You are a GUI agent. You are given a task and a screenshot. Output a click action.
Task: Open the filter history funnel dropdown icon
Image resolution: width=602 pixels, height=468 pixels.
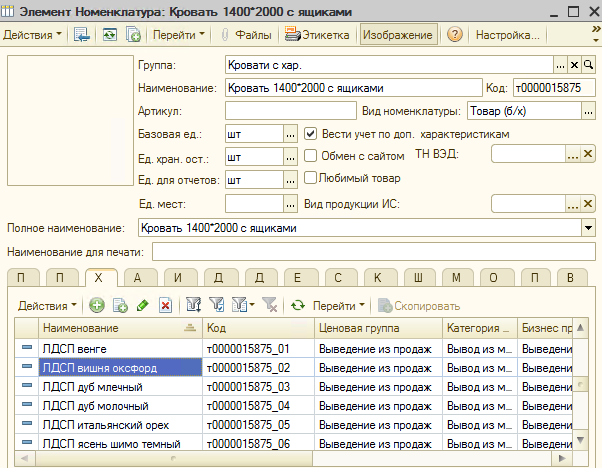pos(243,306)
